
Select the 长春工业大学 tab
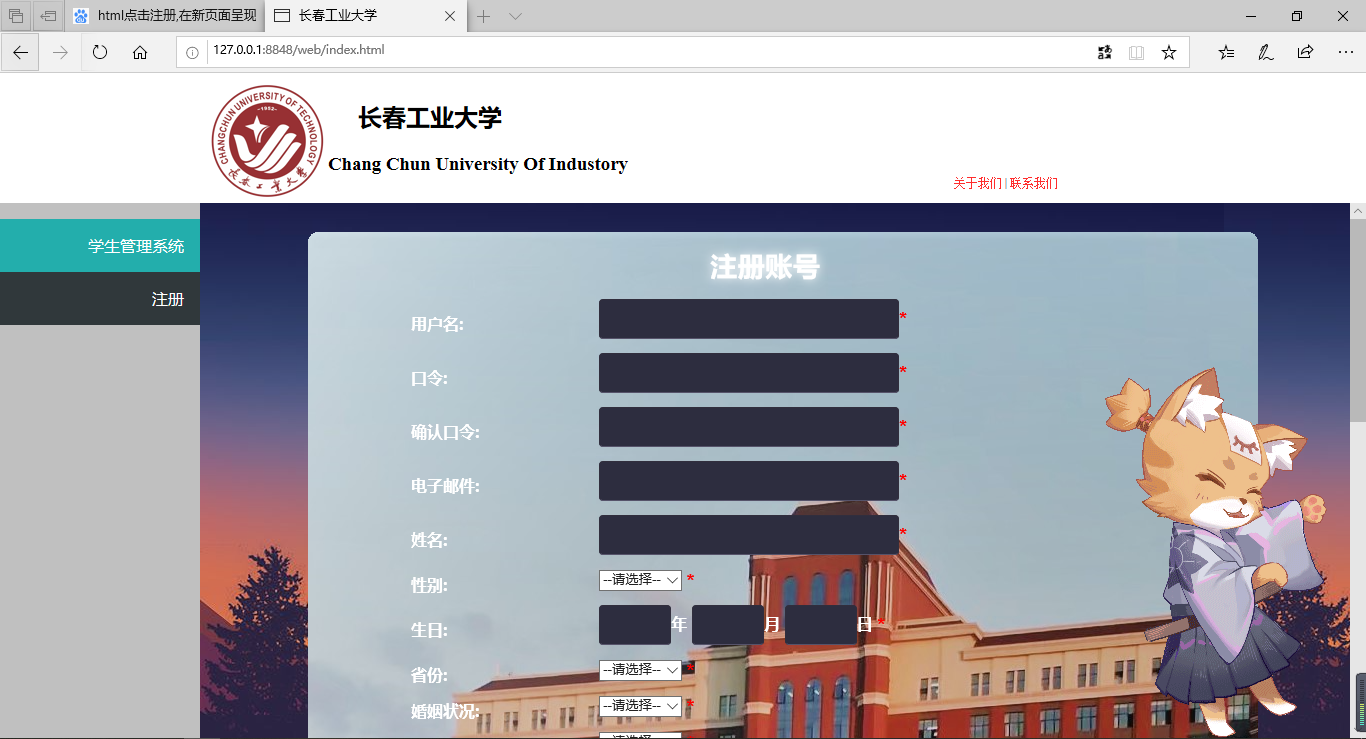click(x=366, y=16)
